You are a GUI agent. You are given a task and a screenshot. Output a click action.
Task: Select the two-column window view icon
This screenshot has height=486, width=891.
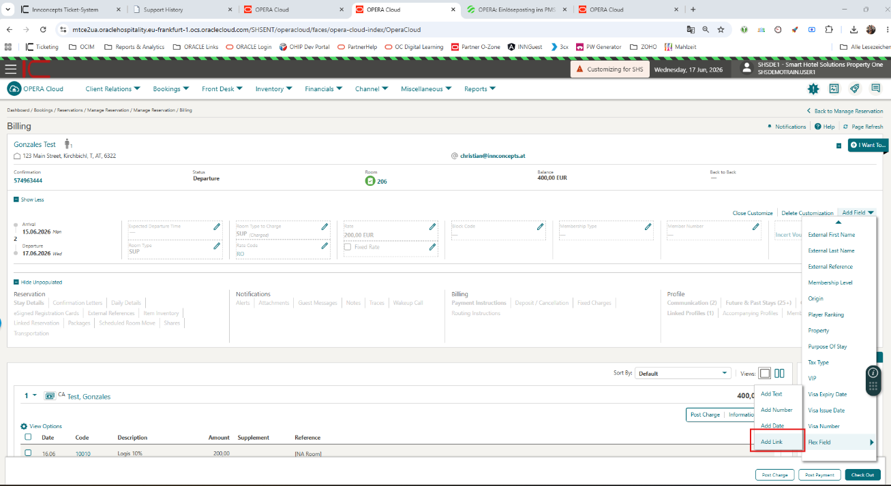780,373
